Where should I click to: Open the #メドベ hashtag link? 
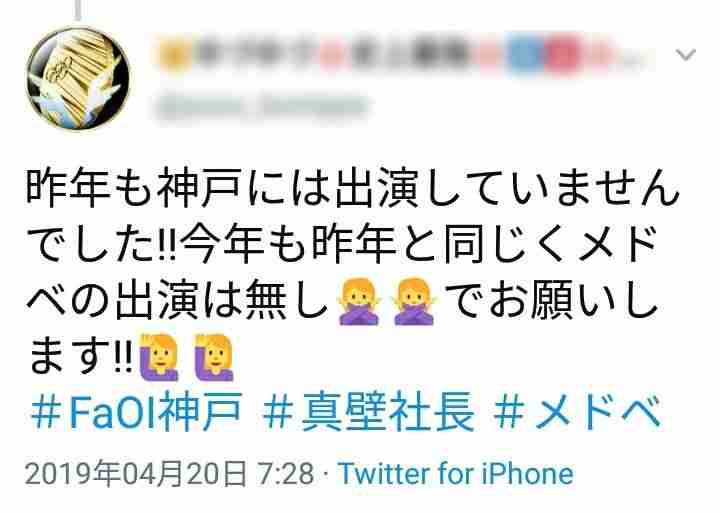click(x=577, y=411)
